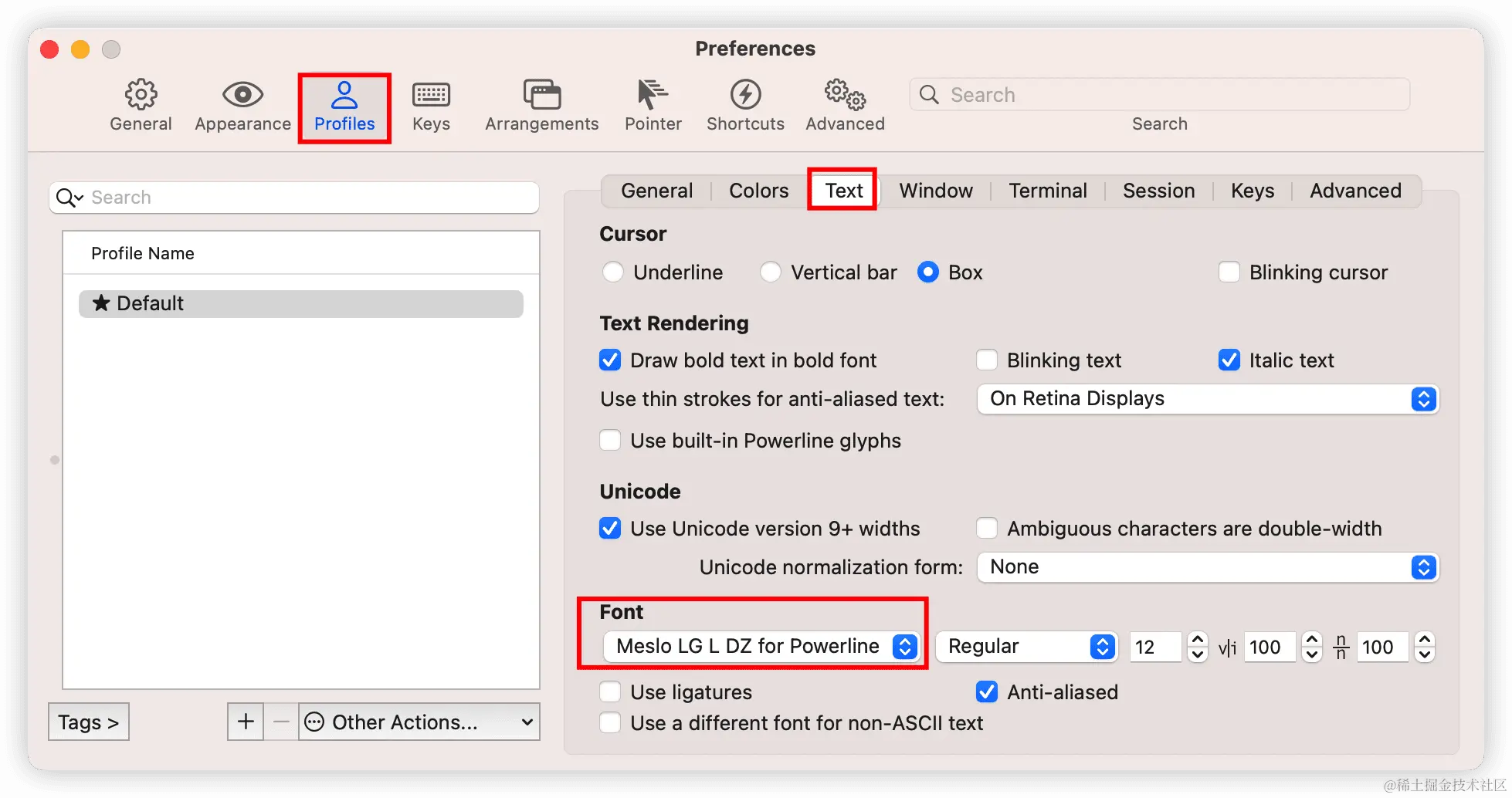The height and width of the screenshot is (798, 1512).
Task: Select the Vertical bar cursor option
Action: point(771,272)
